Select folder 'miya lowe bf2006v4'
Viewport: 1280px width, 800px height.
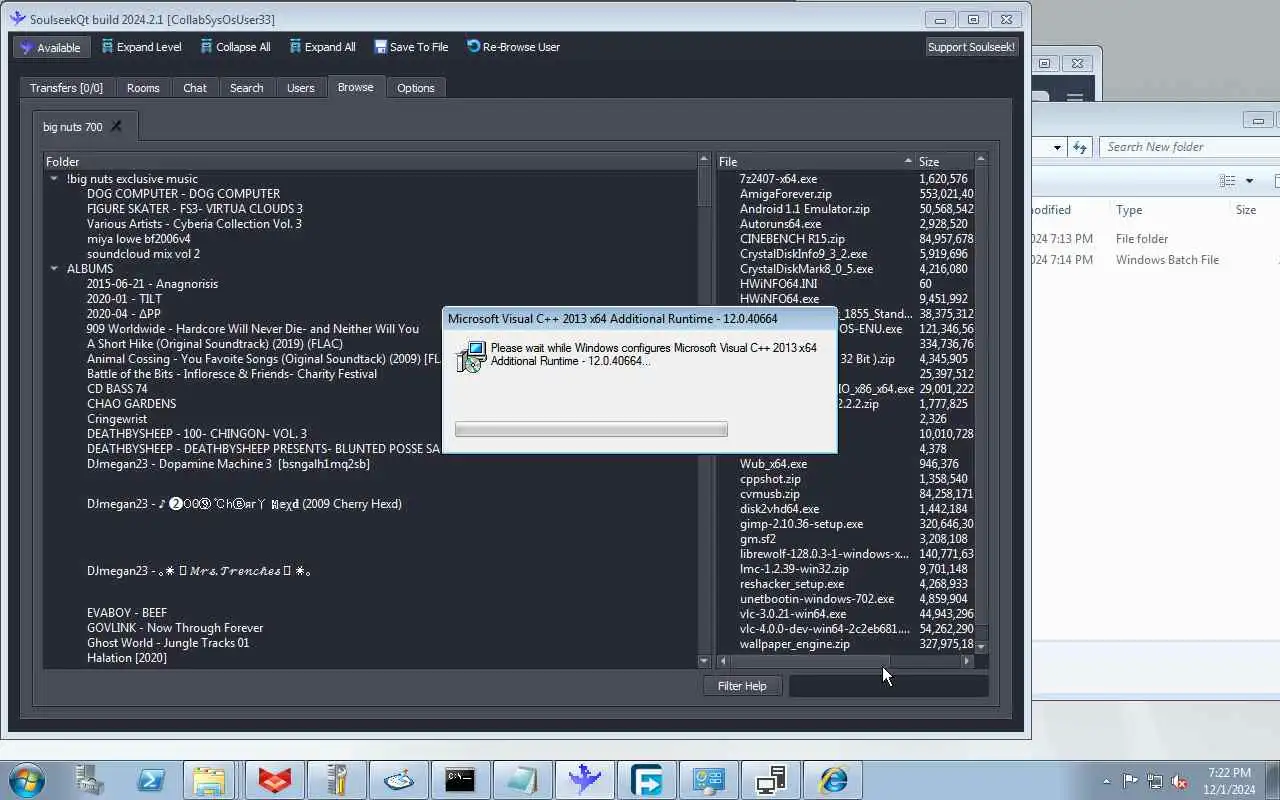[x=138, y=239]
